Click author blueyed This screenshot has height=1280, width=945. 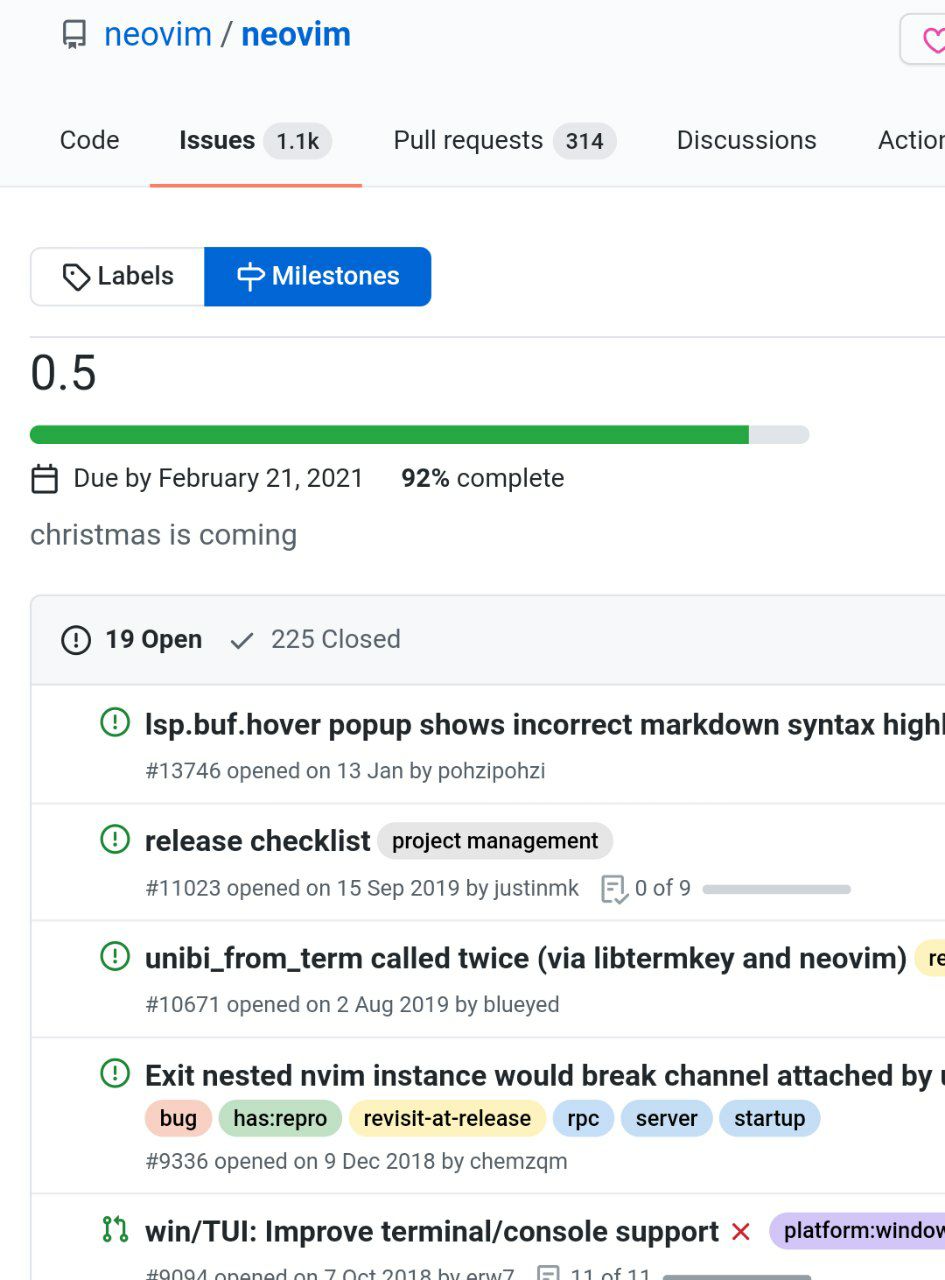click(521, 1005)
